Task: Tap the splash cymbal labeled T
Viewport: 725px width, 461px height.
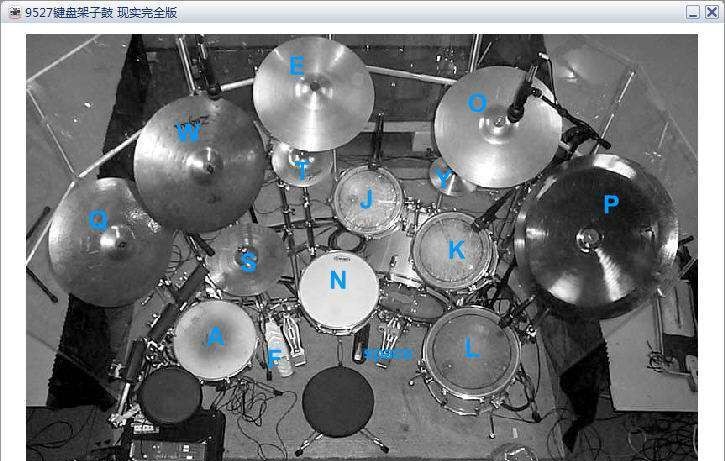Action: (301, 166)
